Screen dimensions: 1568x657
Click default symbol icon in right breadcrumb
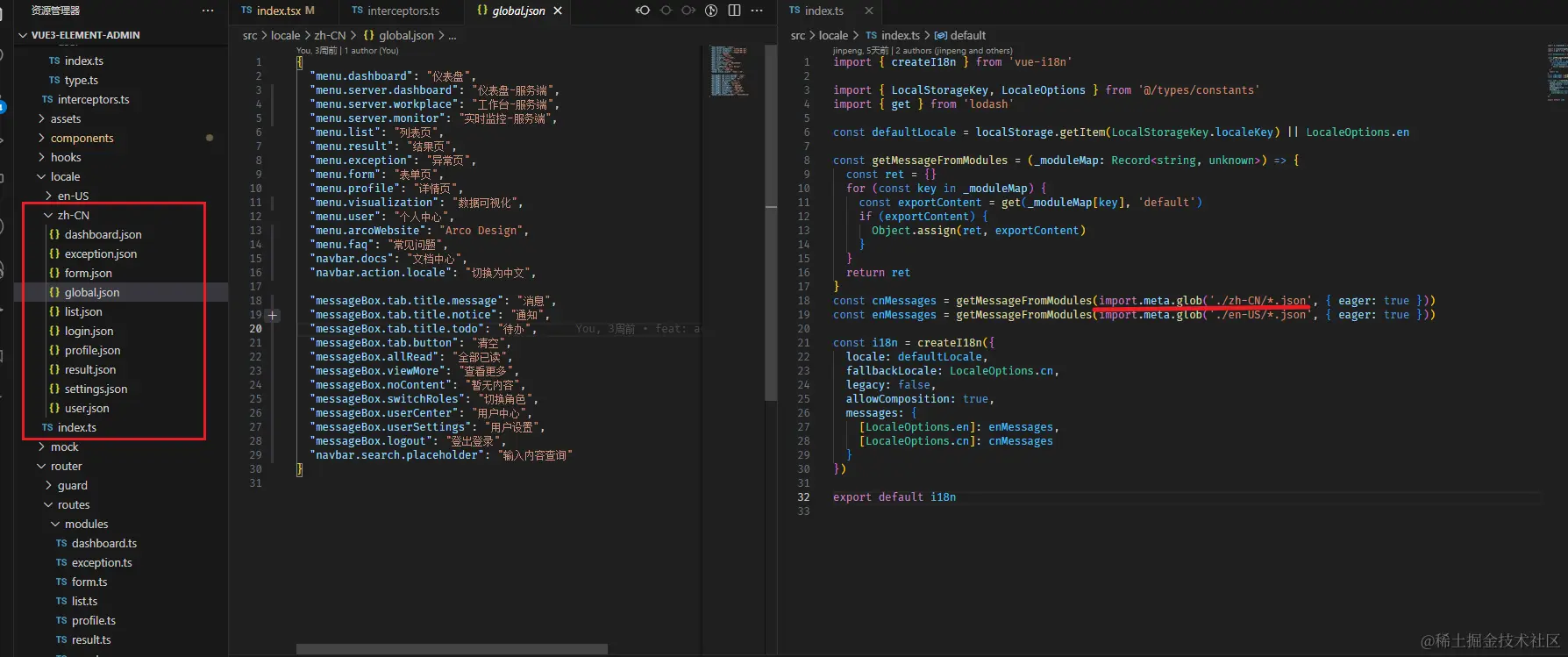(940, 35)
